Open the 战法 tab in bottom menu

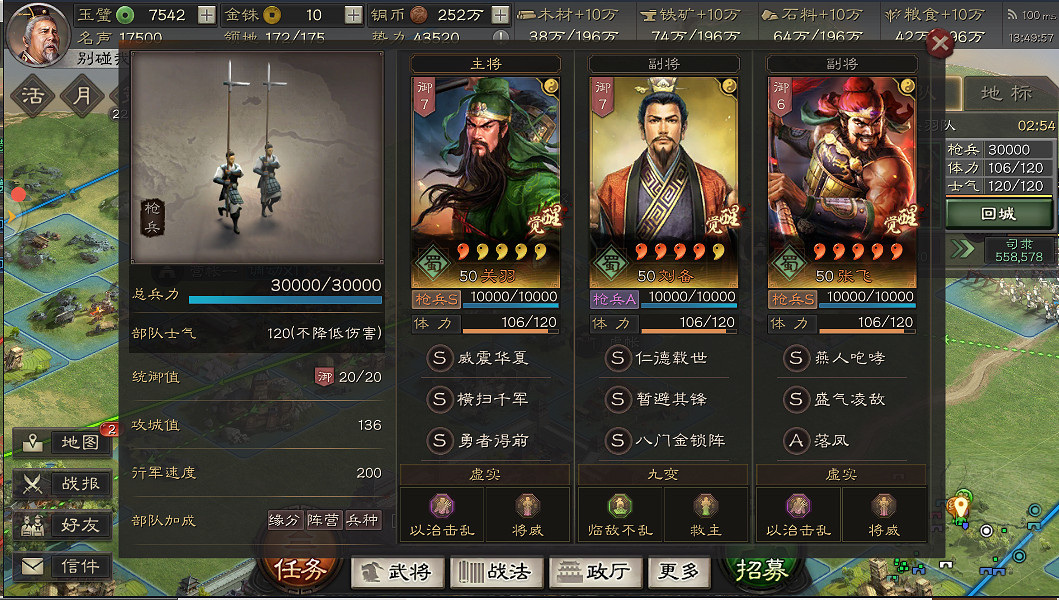point(496,572)
